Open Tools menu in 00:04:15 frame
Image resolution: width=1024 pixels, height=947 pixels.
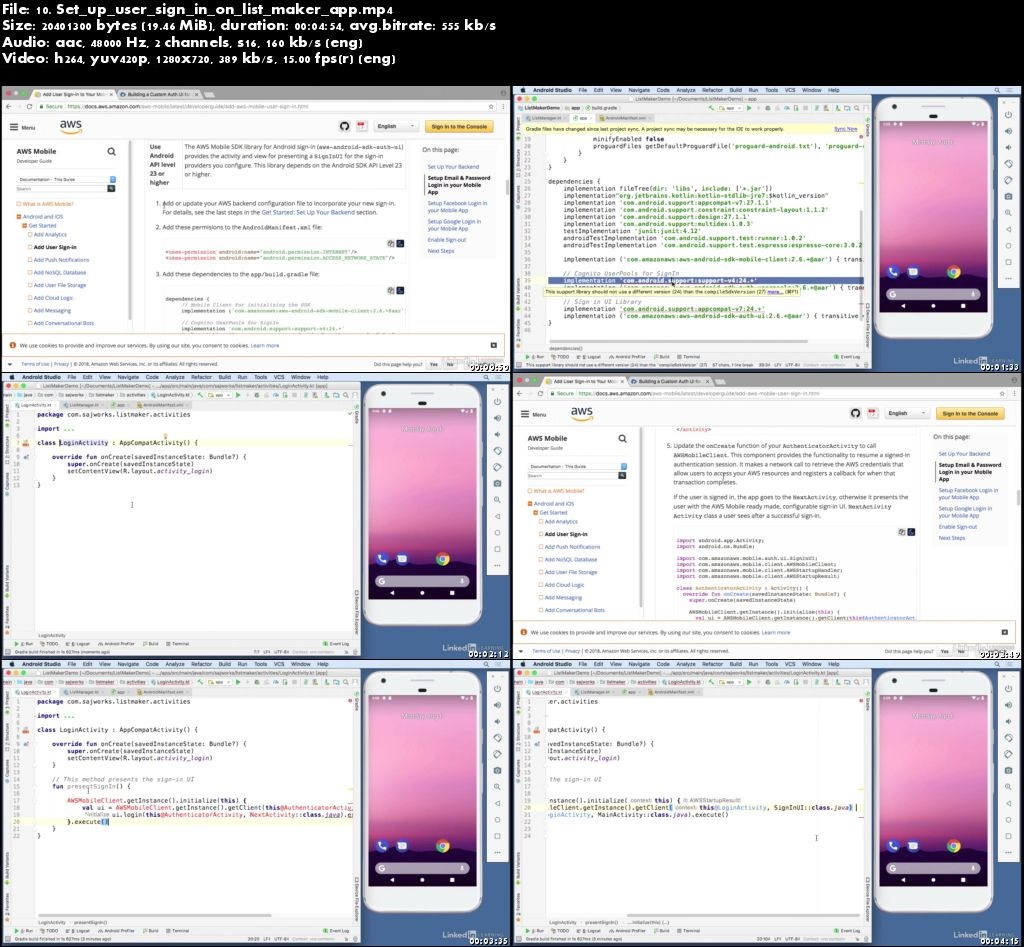point(771,664)
